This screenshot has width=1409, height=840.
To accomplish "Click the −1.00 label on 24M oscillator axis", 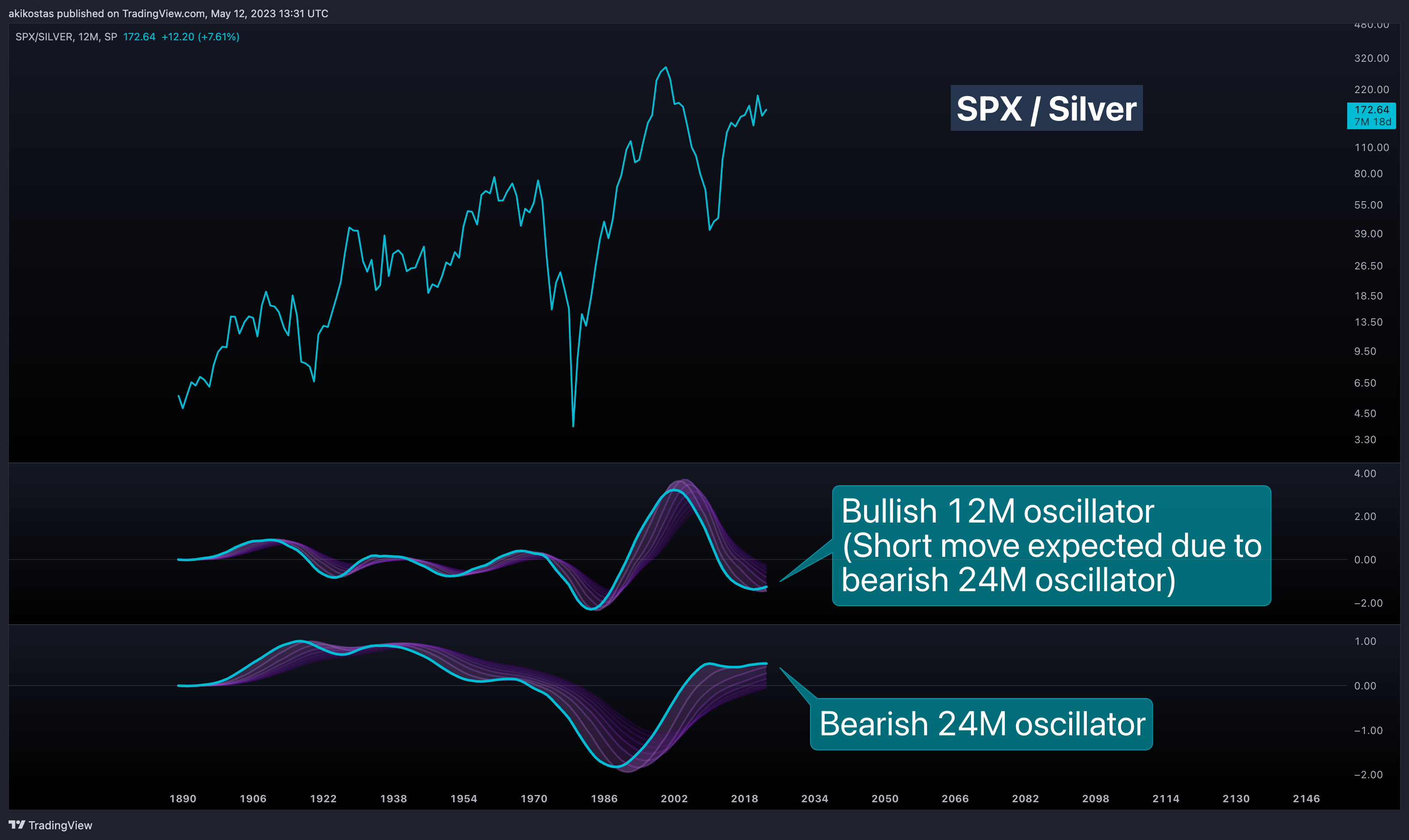I will tap(1368, 731).
